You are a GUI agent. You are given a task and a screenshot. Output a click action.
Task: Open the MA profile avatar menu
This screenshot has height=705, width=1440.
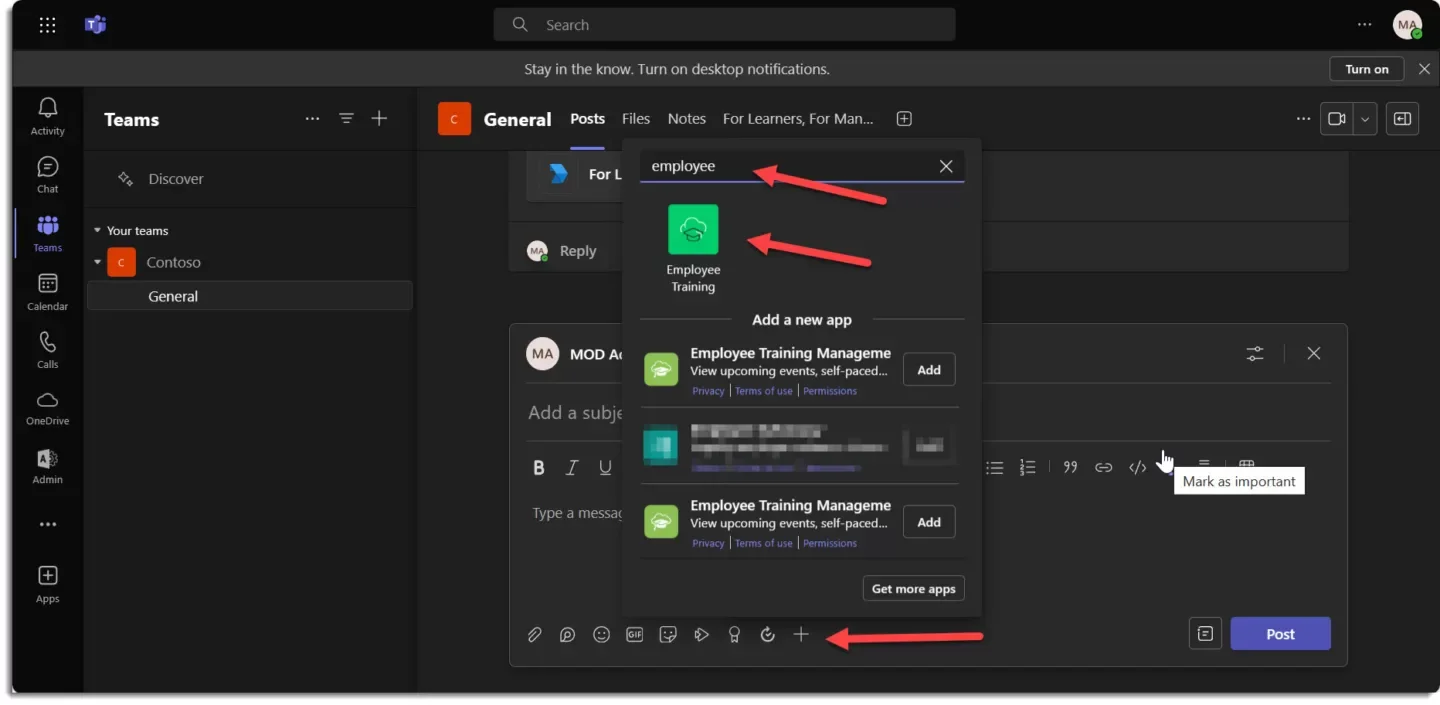(1408, 25)
